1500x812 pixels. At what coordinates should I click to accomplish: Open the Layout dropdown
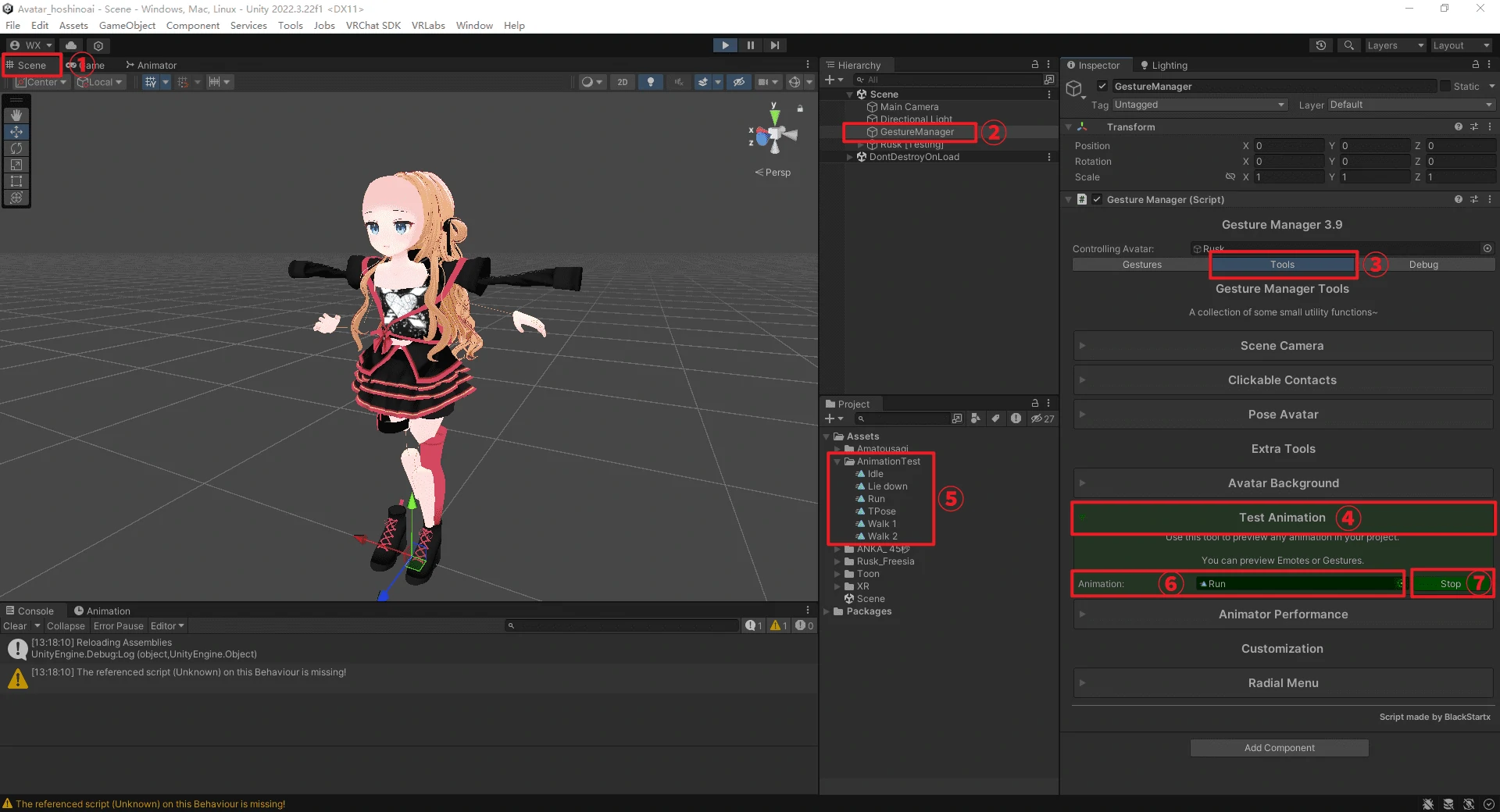[1460, 45]
